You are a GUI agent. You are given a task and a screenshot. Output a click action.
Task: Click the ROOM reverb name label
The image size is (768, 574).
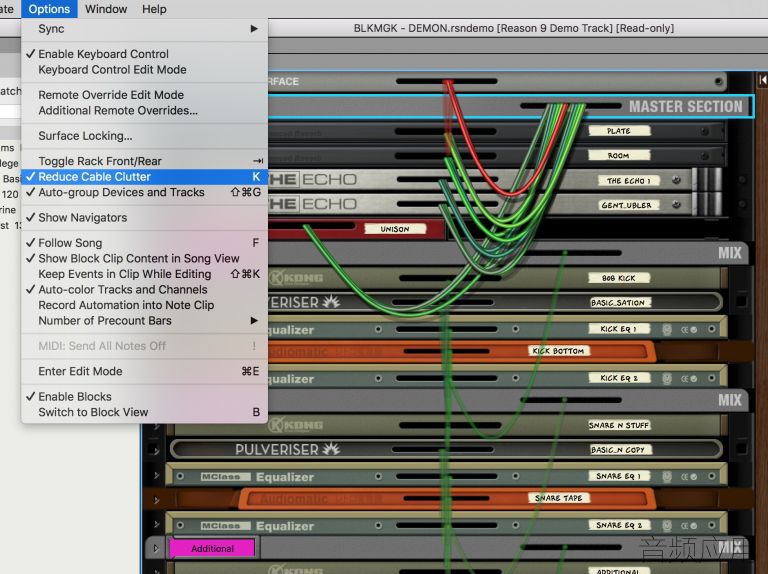coord(619,155)
